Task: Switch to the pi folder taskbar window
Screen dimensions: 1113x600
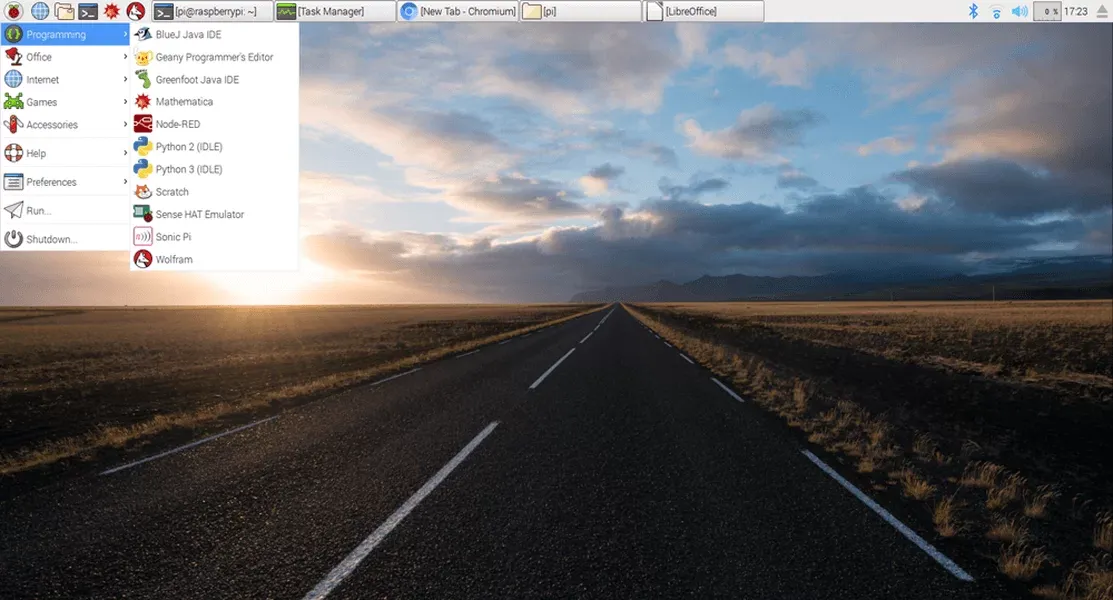Action: [581, 11]
